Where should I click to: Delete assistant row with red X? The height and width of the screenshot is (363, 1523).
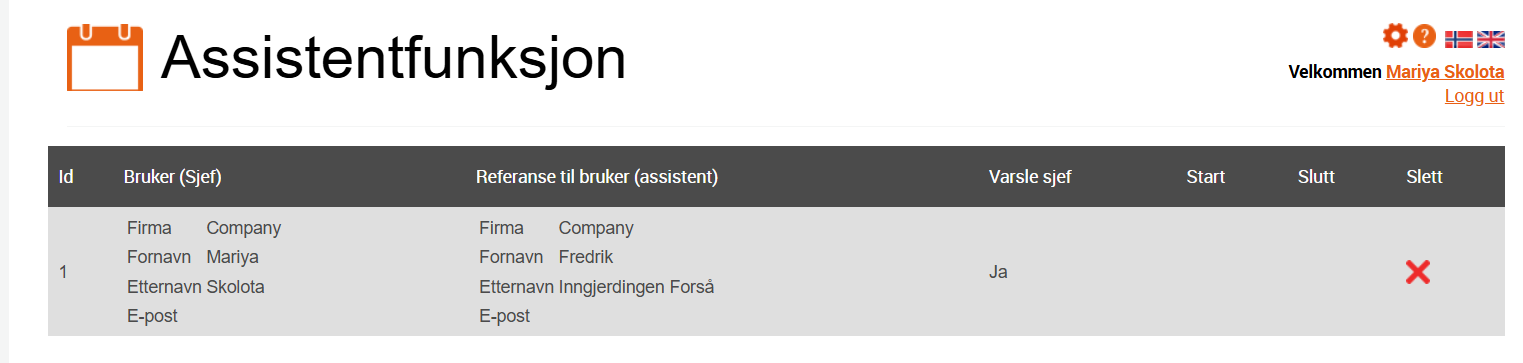click(1417, 271)
